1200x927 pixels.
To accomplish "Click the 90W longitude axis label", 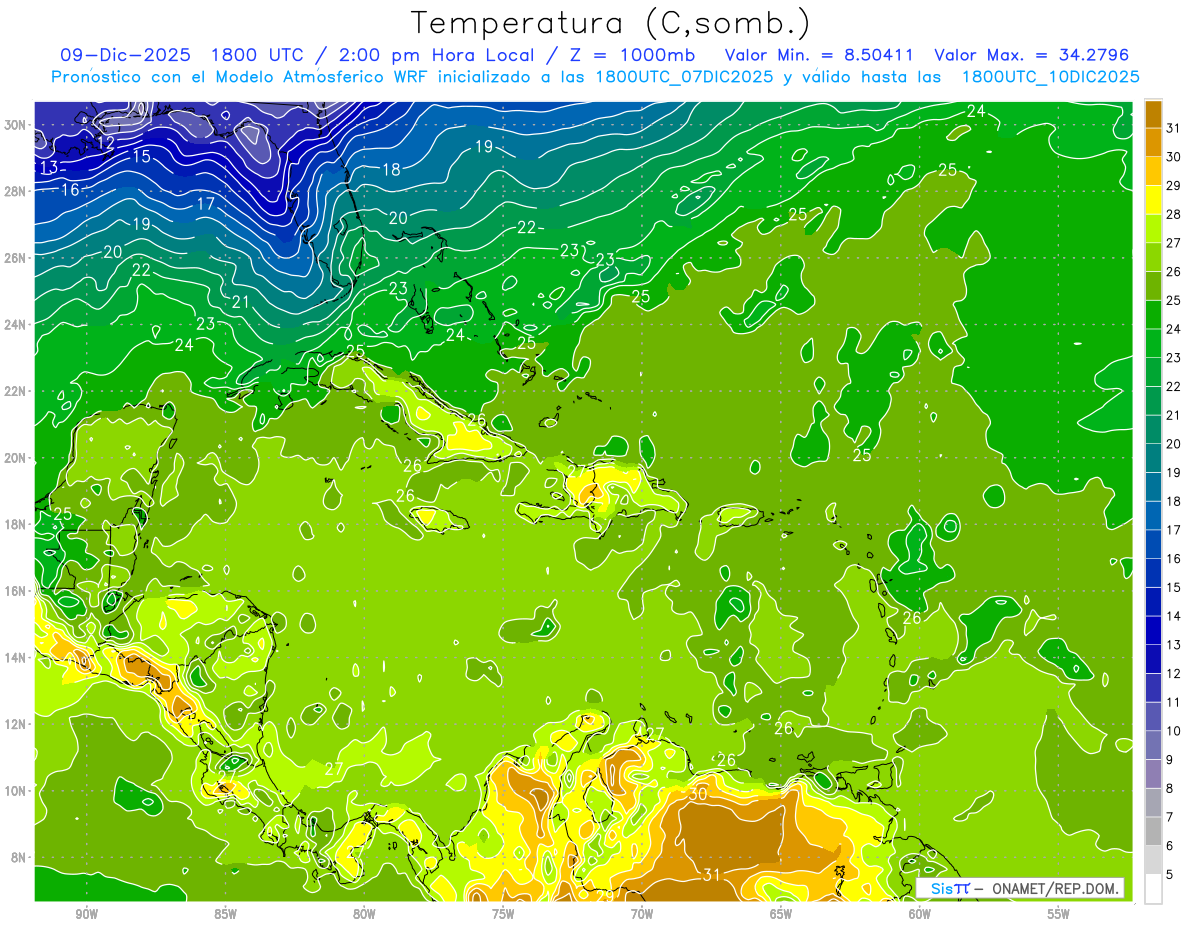I will (86, 914).
